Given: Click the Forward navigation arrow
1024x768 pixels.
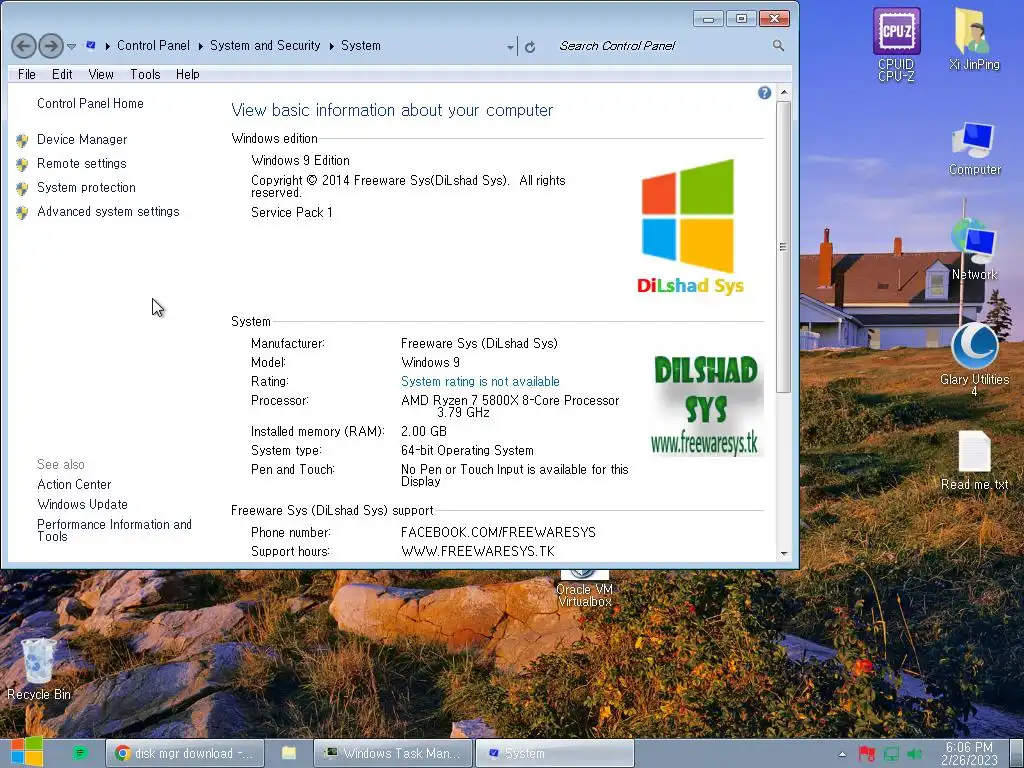Looking at the screenshot, I should 50,46.
